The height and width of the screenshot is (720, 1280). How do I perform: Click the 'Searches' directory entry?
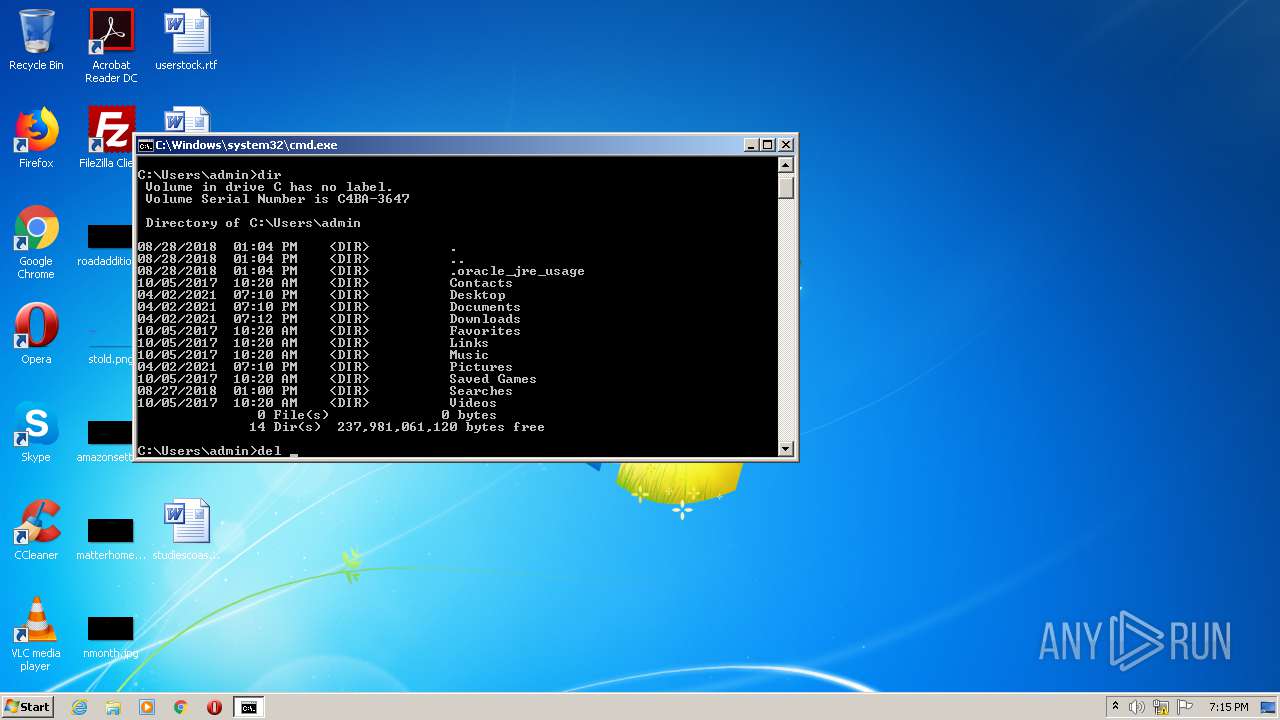point(481,391)
